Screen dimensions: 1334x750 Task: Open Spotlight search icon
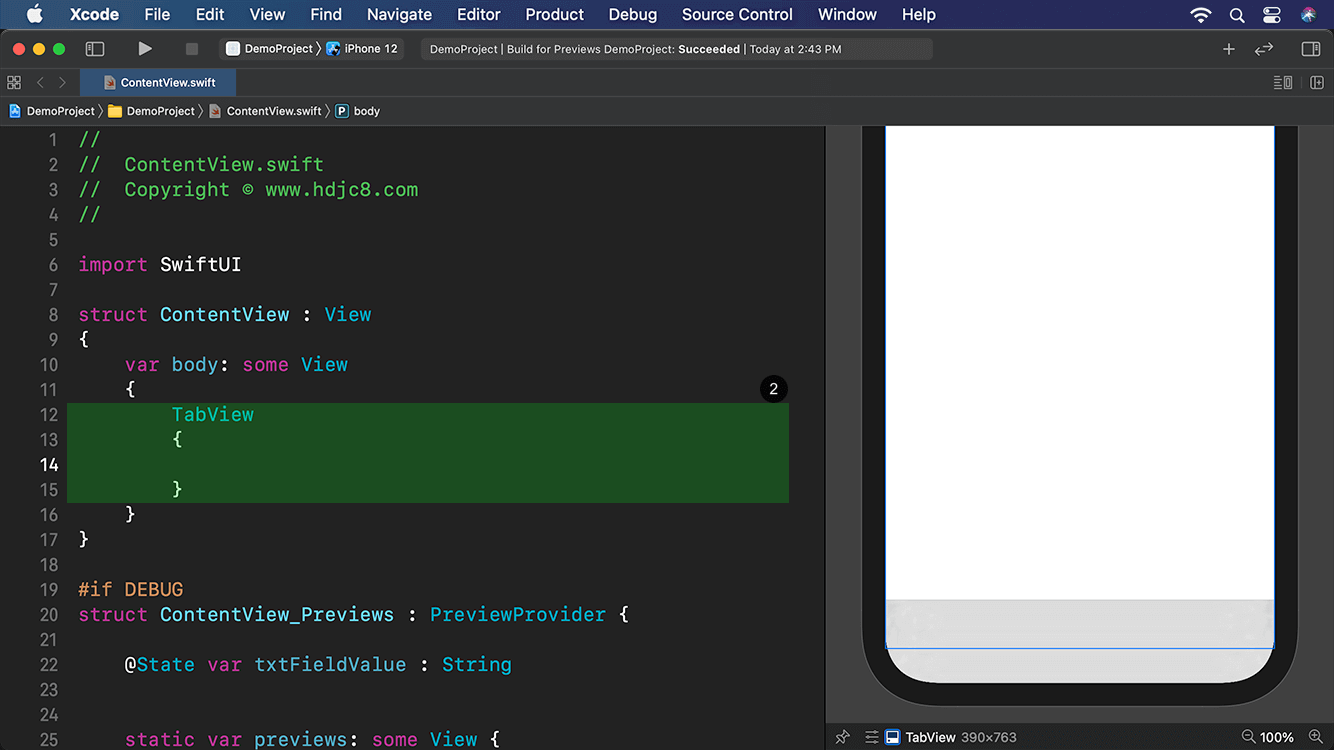click(1237, 14)
